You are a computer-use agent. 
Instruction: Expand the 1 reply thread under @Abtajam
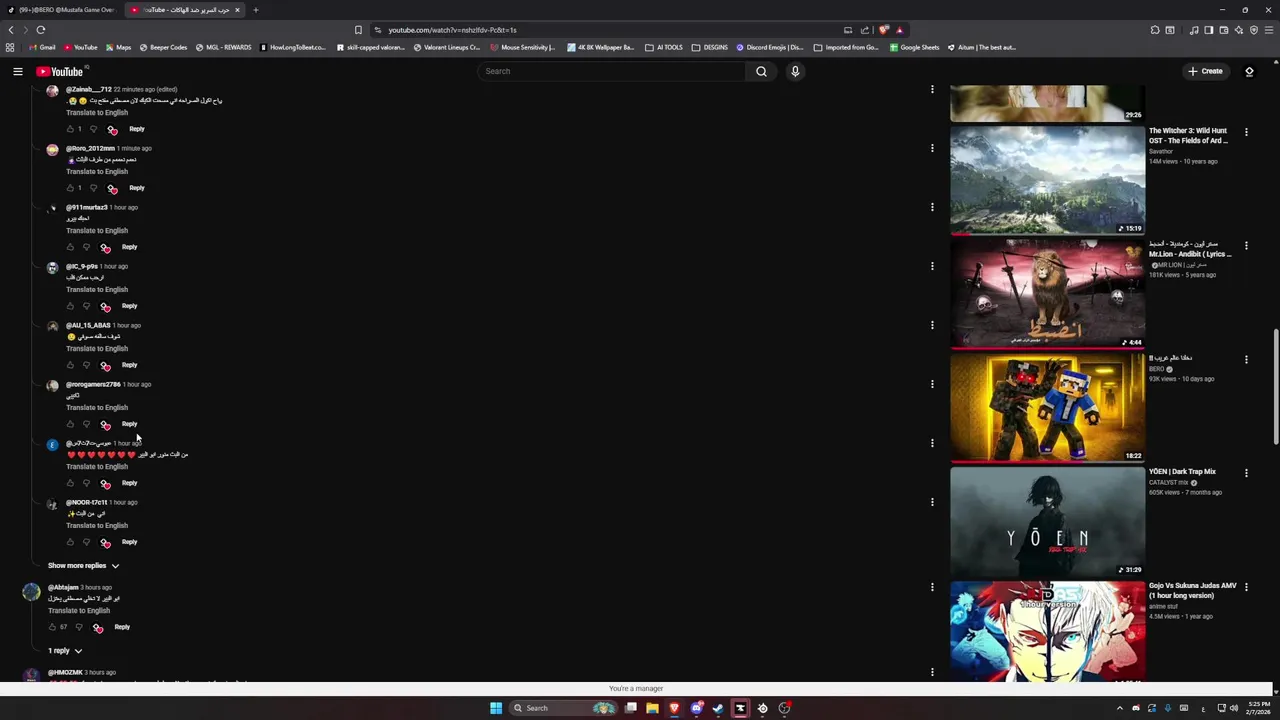coord(65,651)
